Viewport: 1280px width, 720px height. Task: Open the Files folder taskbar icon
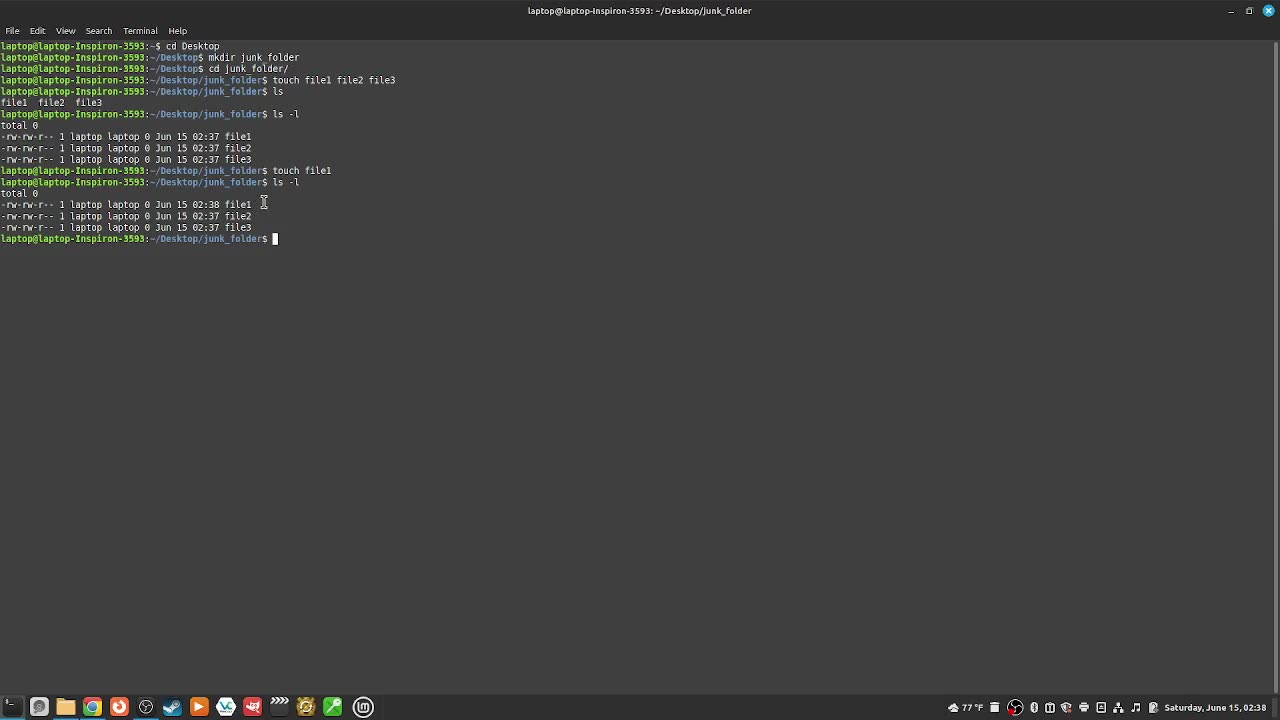point(66,707)
